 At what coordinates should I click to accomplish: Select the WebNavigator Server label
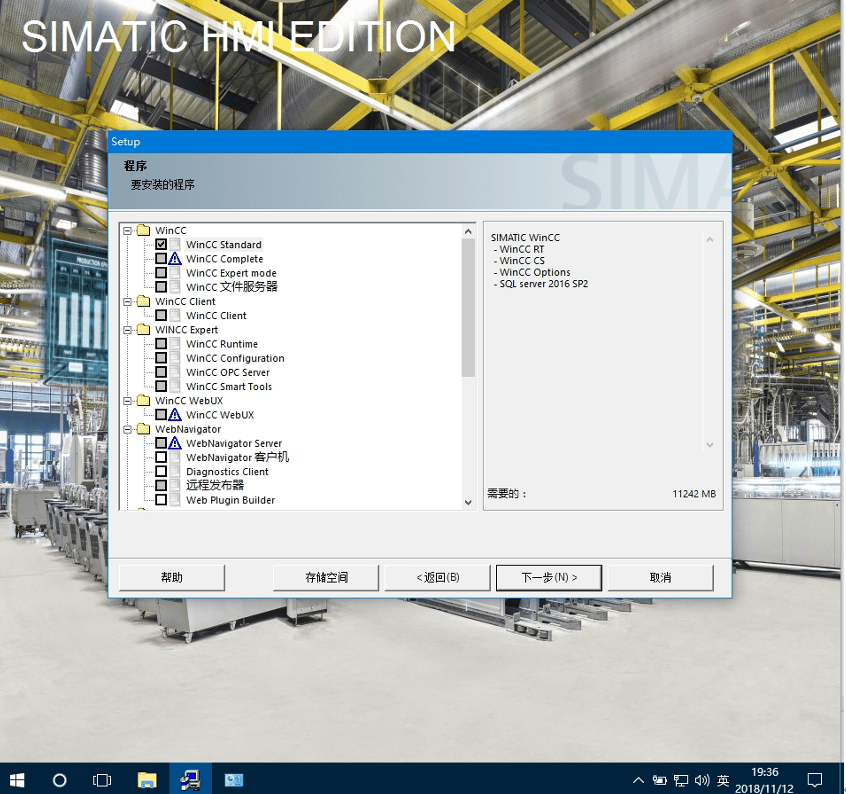[x=234, y=443]
